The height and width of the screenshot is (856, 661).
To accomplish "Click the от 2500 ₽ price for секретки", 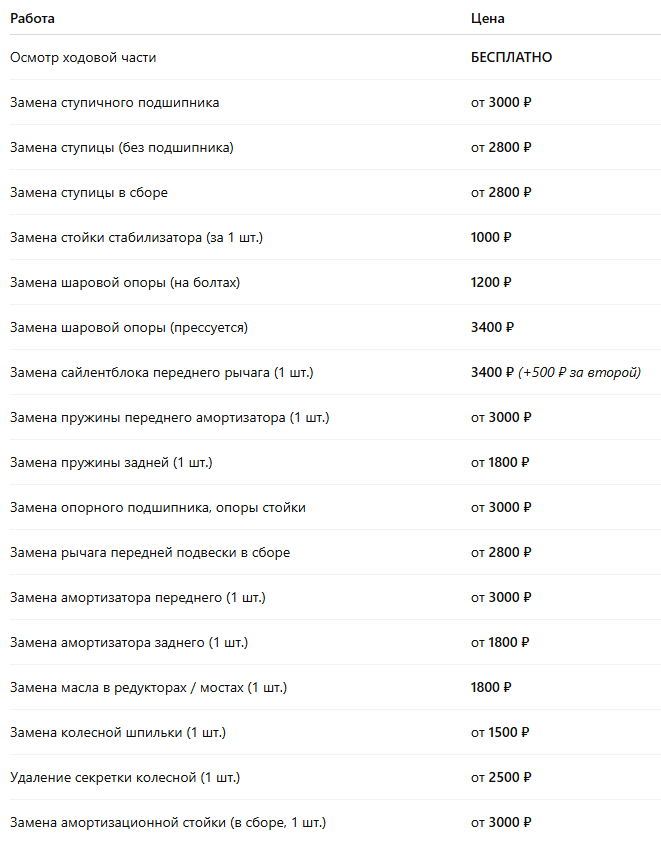I will [501, 777].
